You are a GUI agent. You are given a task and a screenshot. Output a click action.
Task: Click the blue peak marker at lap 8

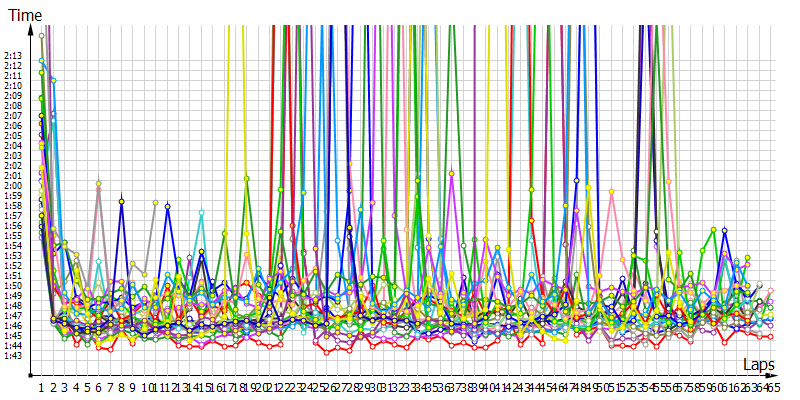point(121,202)
